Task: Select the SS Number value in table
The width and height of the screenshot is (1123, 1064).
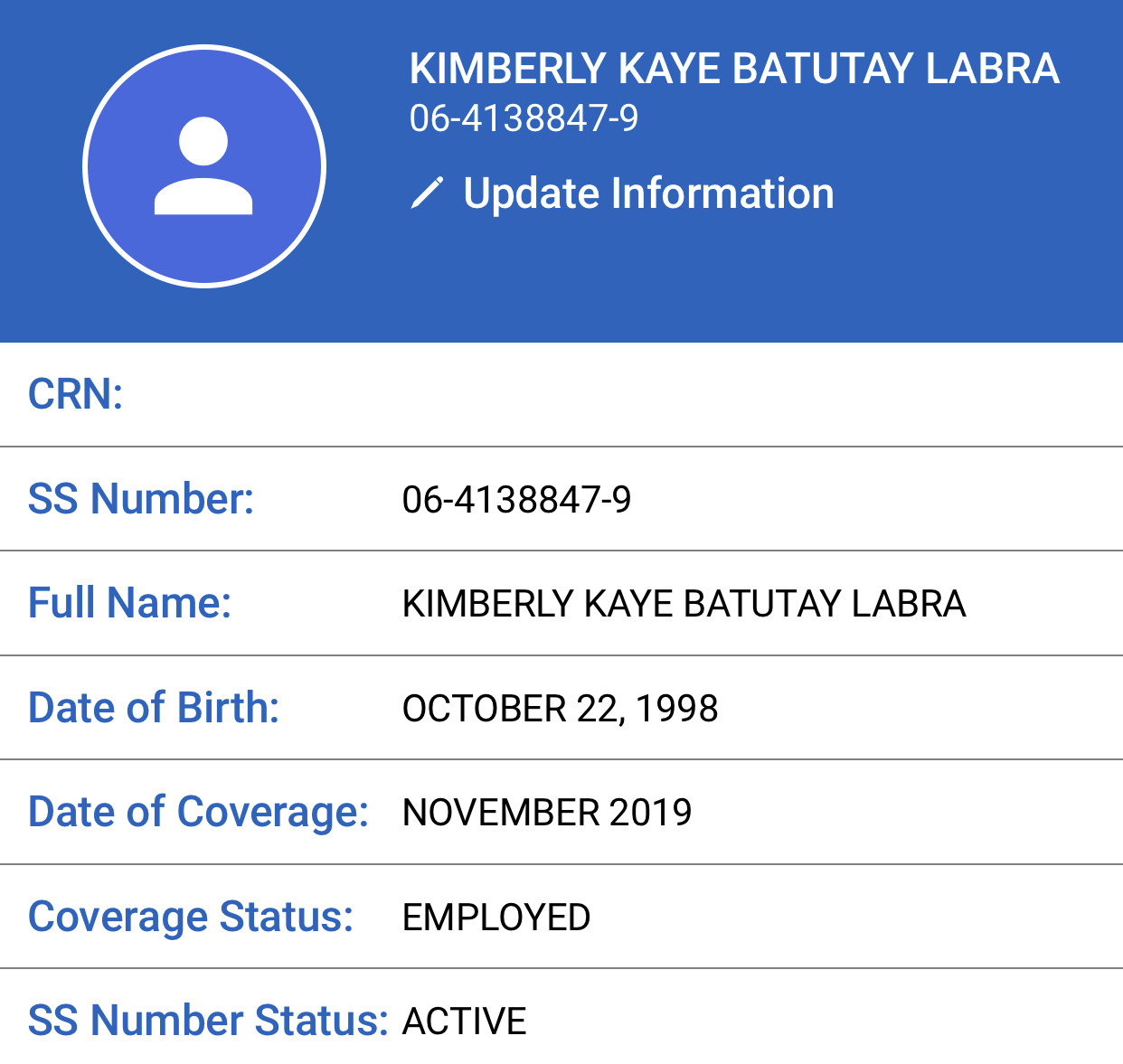Action: pyautogui.click(x=516, y=500)
